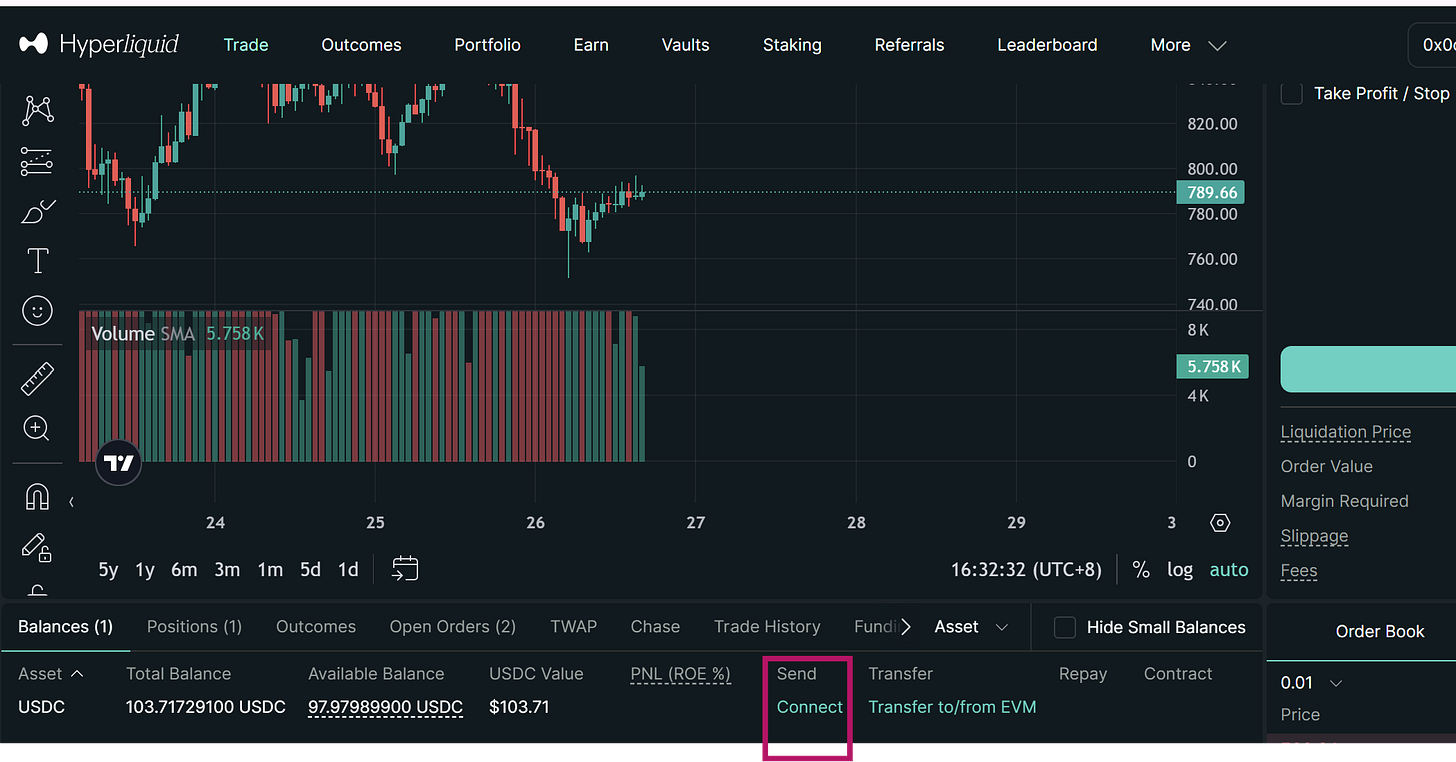Select the text annotation tool

click(37, 261)
